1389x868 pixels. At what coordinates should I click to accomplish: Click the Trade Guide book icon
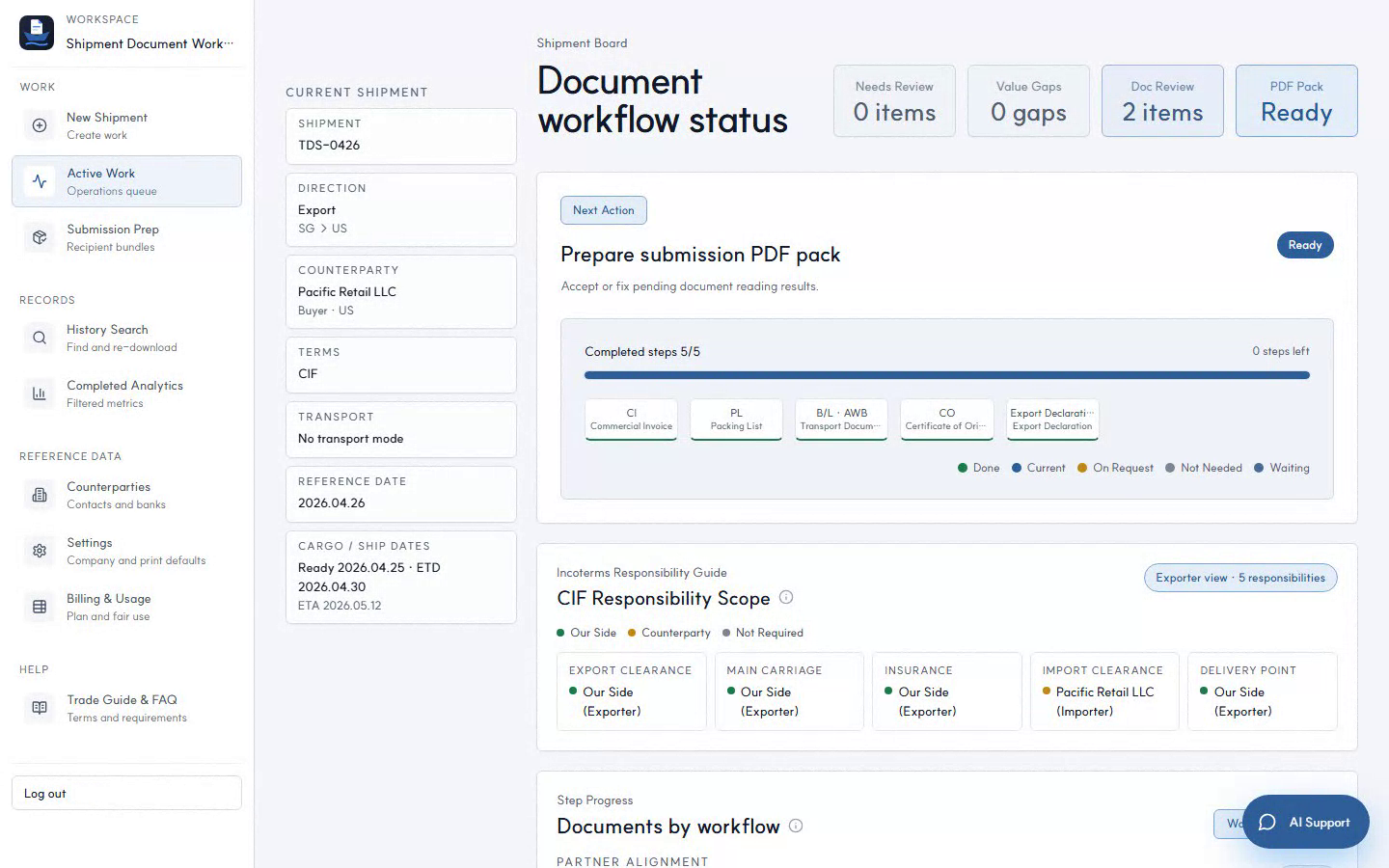pyautogui.click(x=40, y=708)
